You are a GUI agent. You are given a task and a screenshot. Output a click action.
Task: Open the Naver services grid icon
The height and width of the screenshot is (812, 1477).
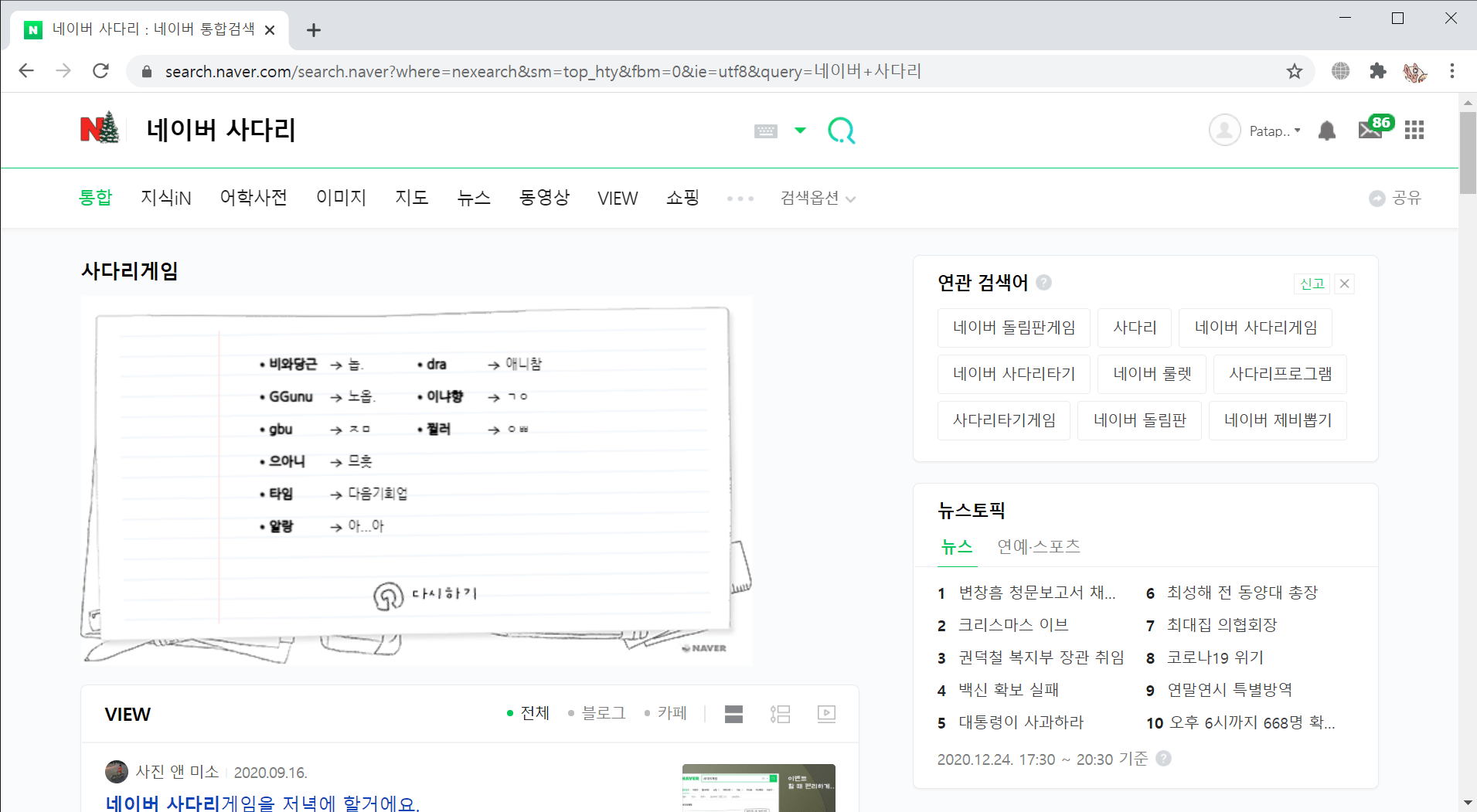pos(1414,130)
